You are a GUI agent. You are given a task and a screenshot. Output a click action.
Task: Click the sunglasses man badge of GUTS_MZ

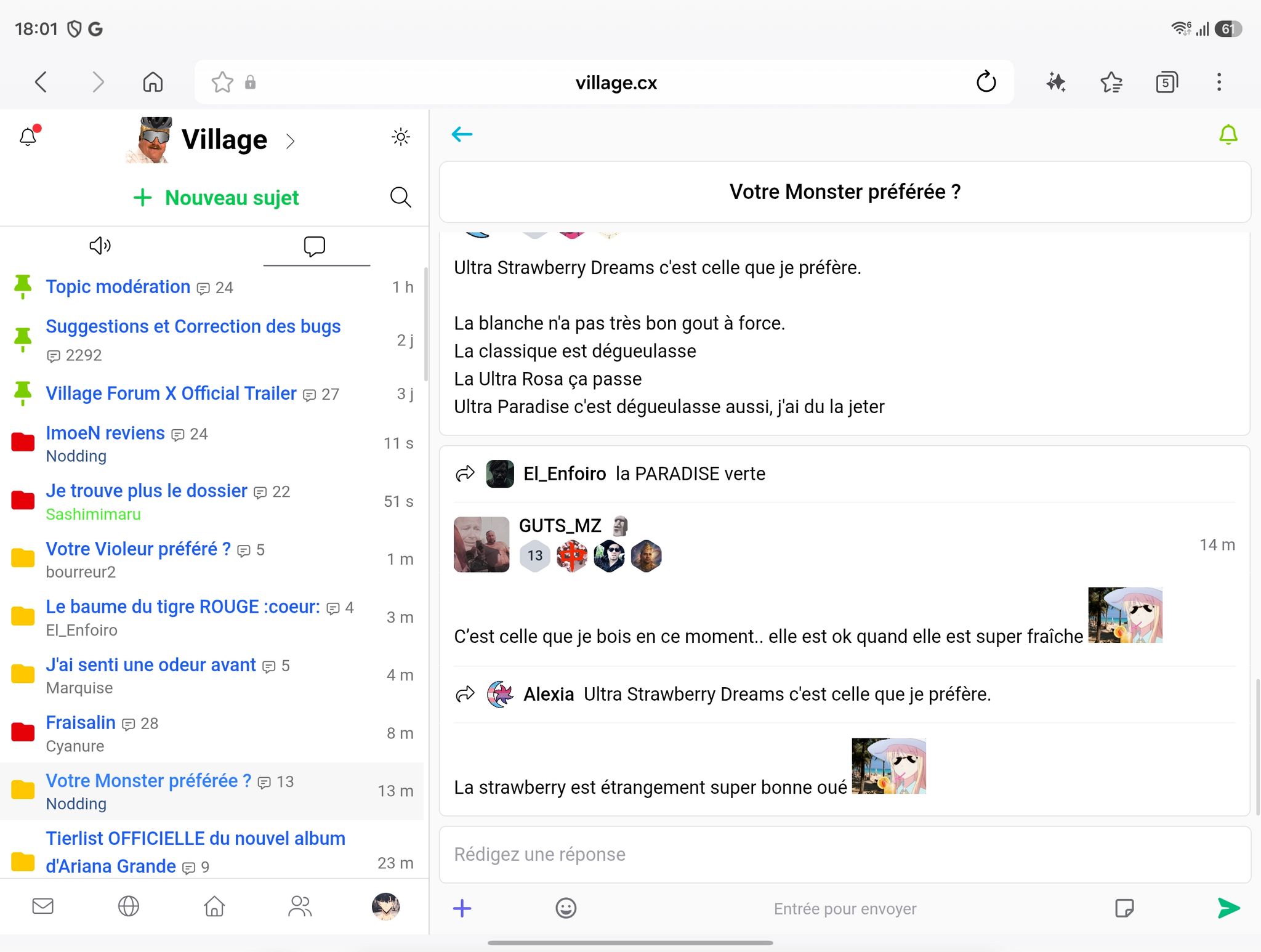tap(609, 555)
